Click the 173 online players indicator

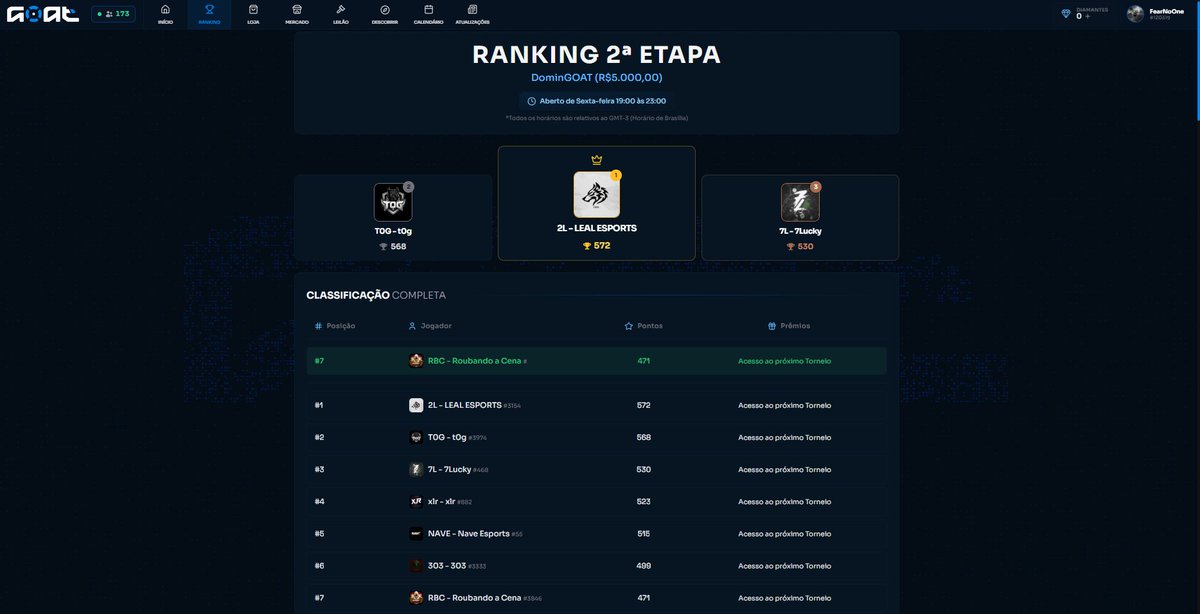pyautogui.click(x=114, y=14)
